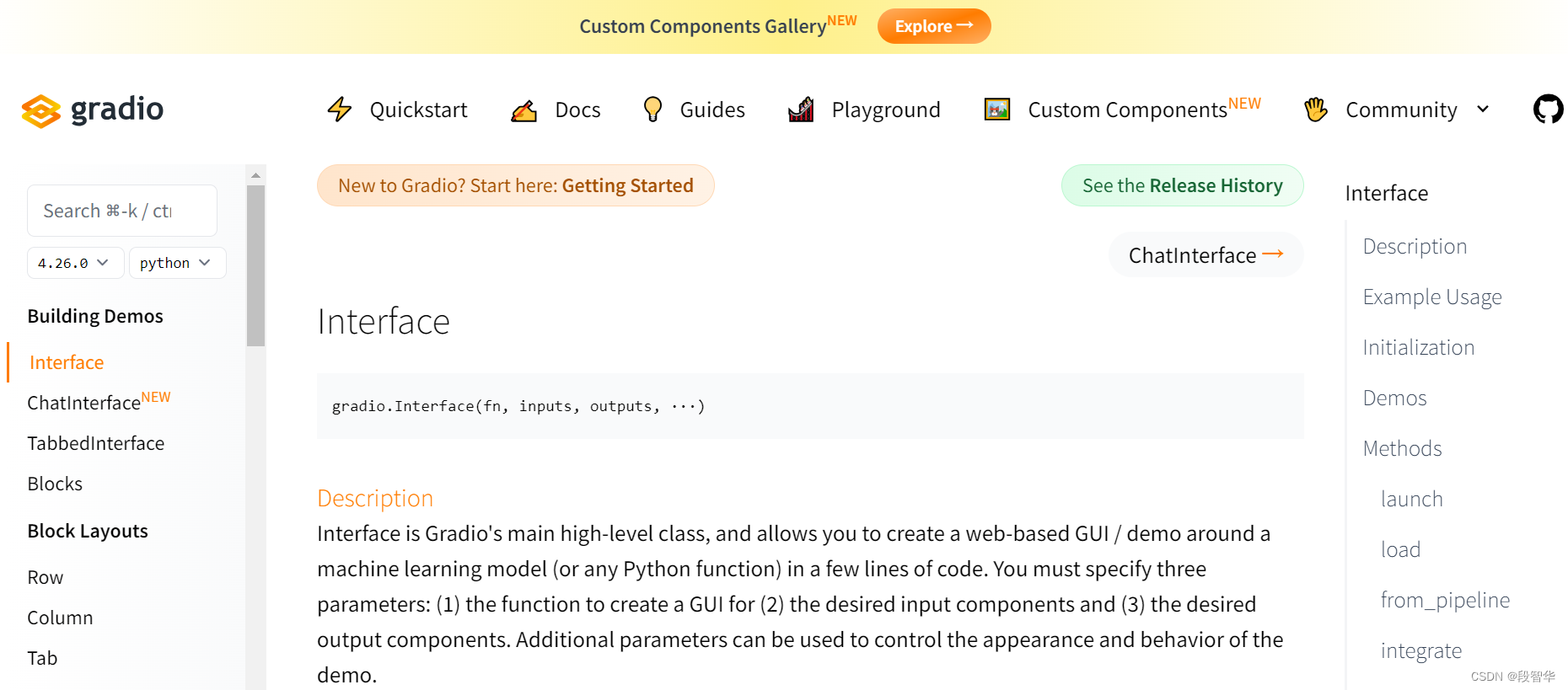
Task: Open Quickstart in the top navigation
Action: coord(418,110)
